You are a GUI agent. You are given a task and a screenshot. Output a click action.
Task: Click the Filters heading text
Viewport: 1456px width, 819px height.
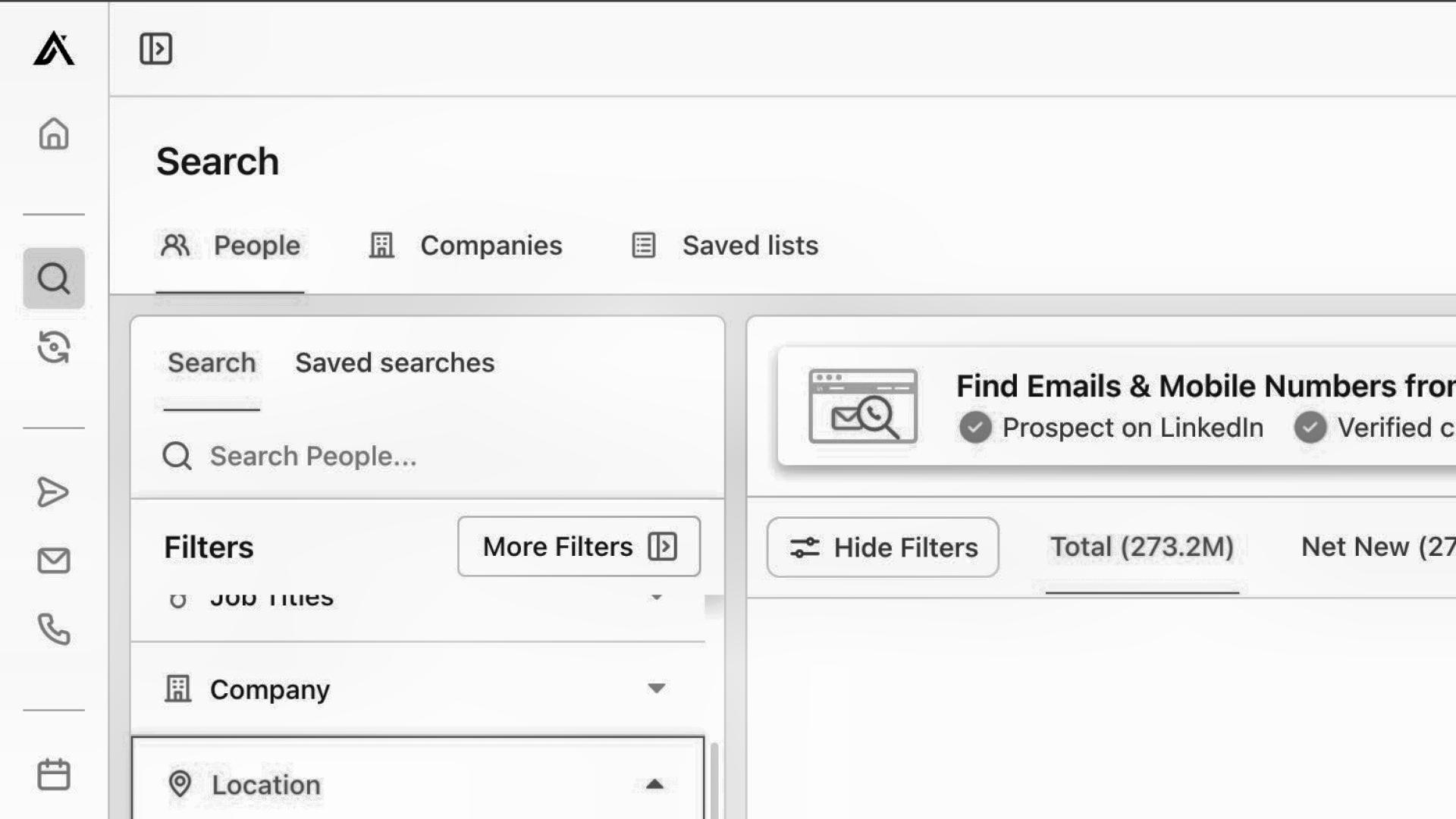point(209,548)
